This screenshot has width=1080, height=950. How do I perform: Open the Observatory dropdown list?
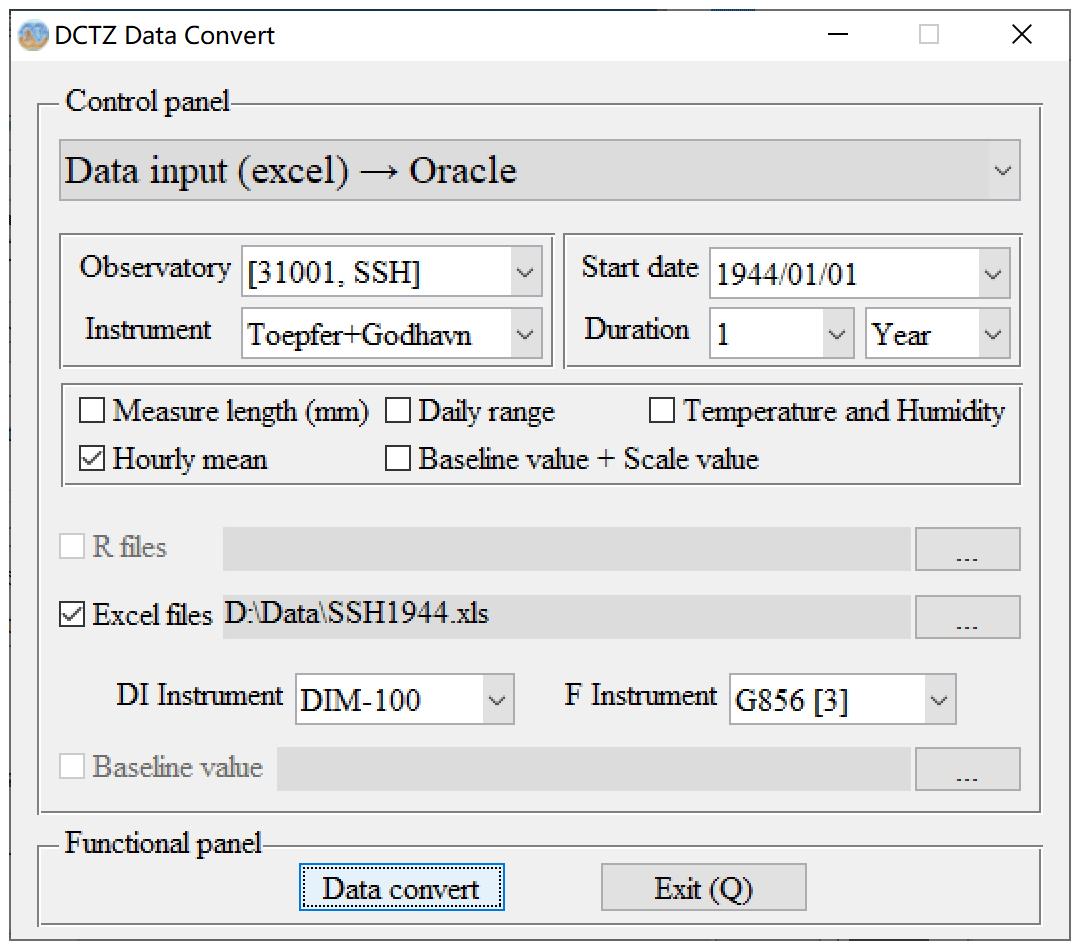pos(524,273)
